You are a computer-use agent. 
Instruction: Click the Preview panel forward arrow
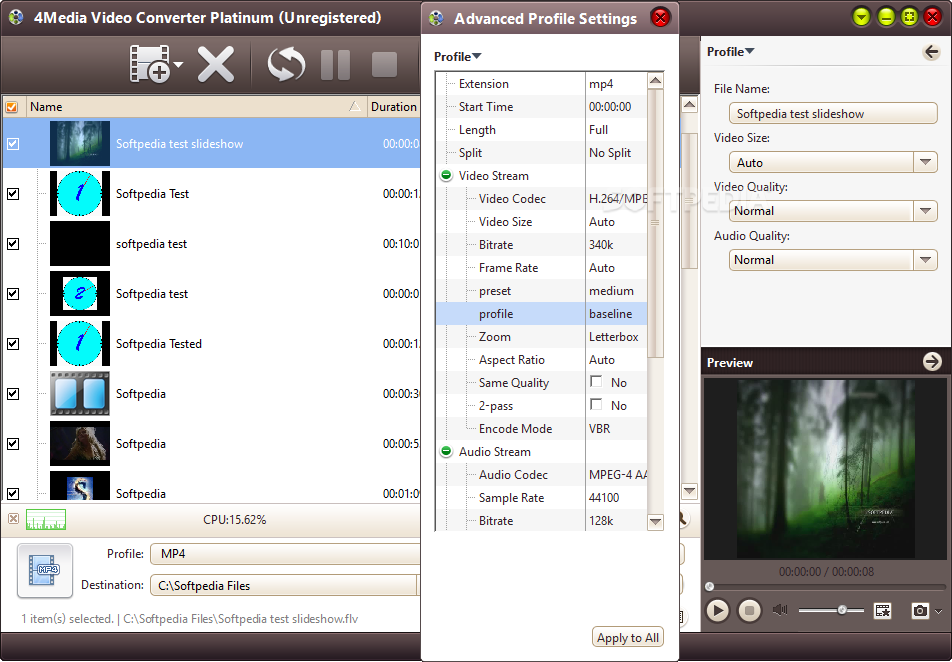point(932,362)
